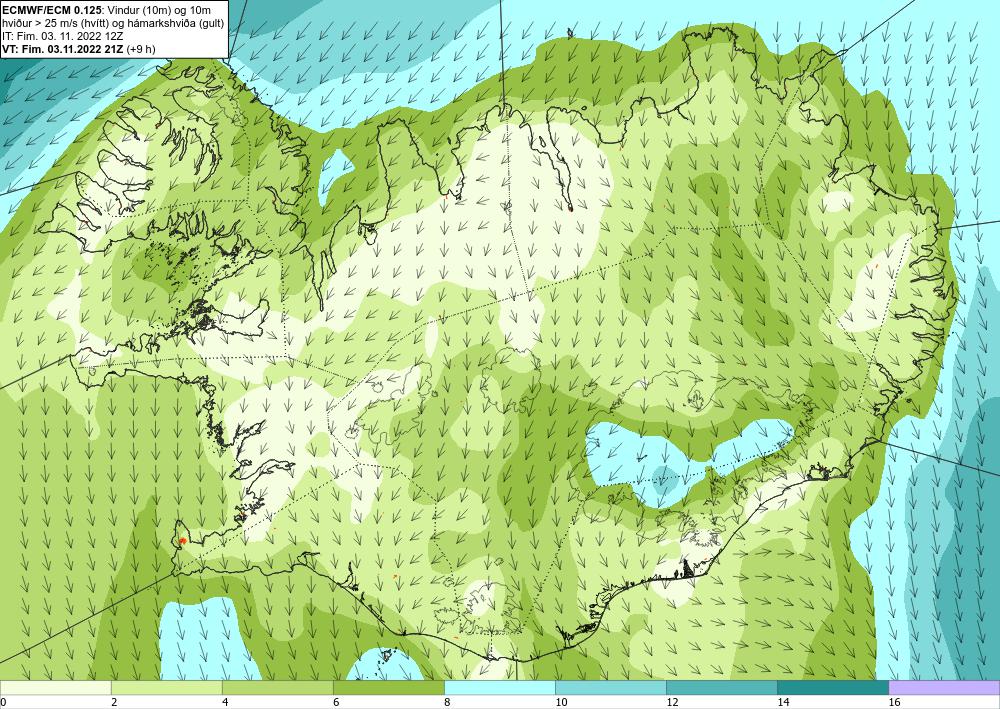Click the text 'hviður > 25 m/s (hvítt) og hámarkshviða (gult)'
The height and width of the screenshot is (709, 1000).
coord(112,23)
